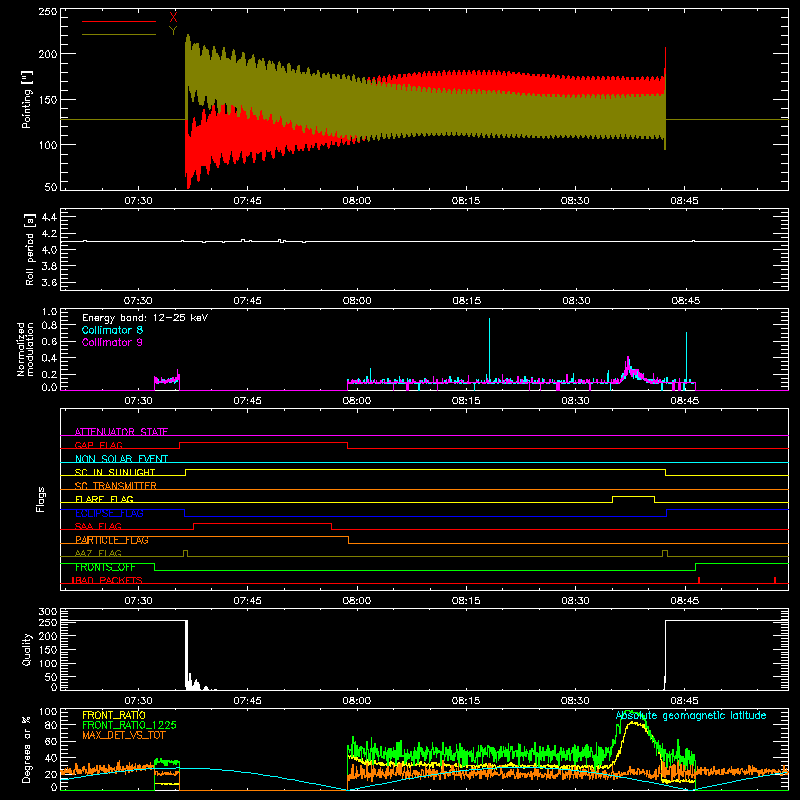Click the red X legend label
Screen dimensions: 800x800
[x=173, y=17]
